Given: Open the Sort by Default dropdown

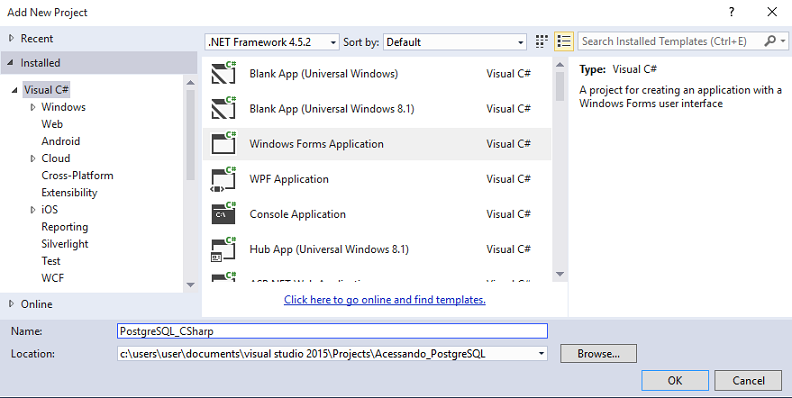Looking at the screenshot, I should [x=455, y=42].
